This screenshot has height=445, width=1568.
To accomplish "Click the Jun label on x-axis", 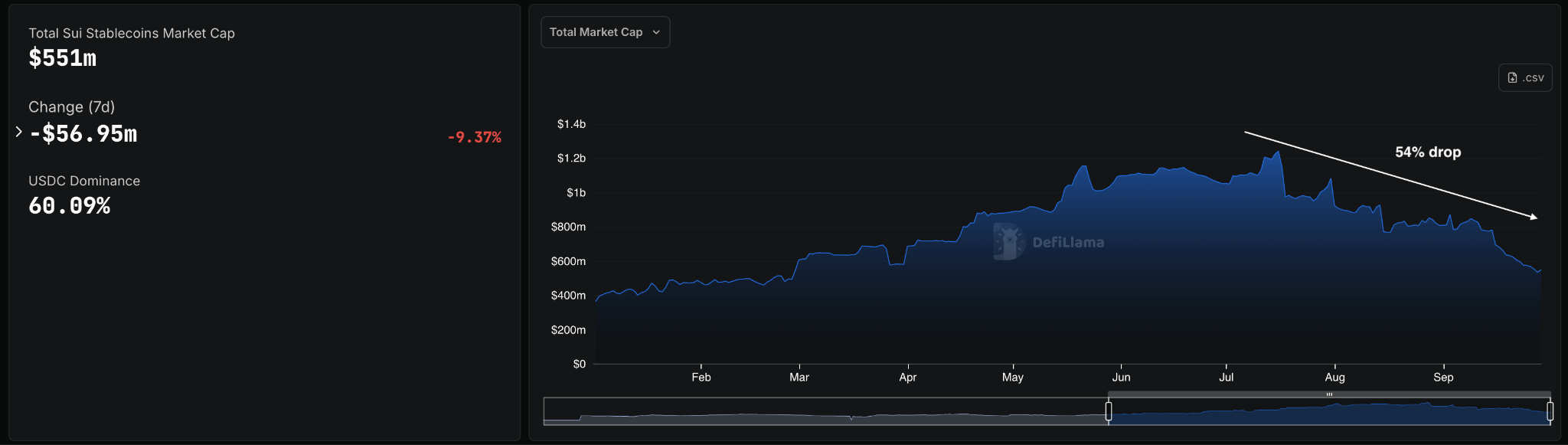I will (x=1121, y=377).
